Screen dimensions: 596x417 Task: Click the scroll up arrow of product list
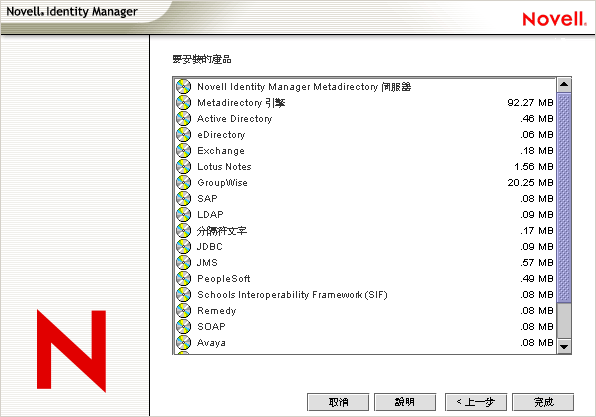(x=564, y=85)
